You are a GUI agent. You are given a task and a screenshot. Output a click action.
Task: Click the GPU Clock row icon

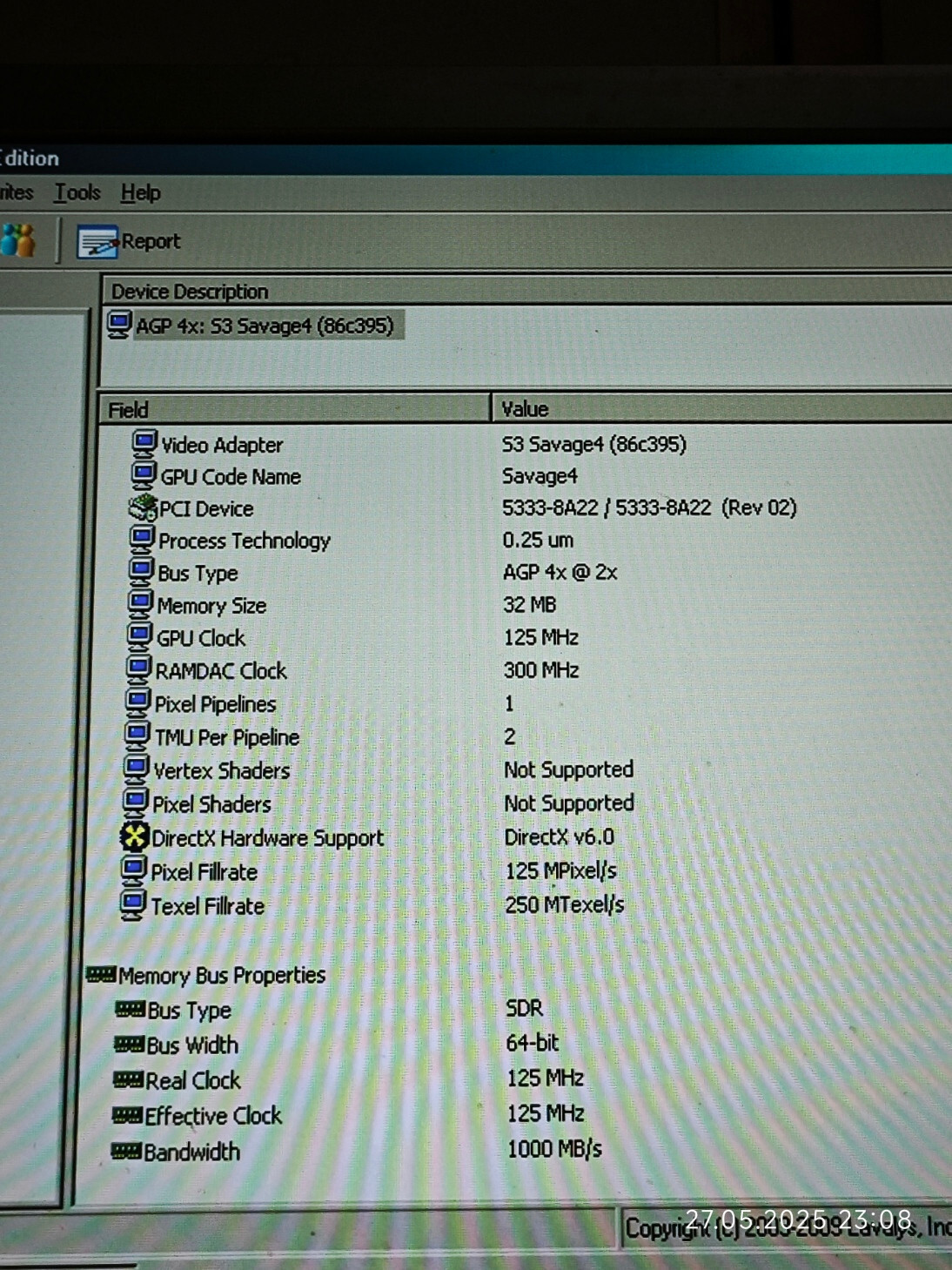pos(139,637)
